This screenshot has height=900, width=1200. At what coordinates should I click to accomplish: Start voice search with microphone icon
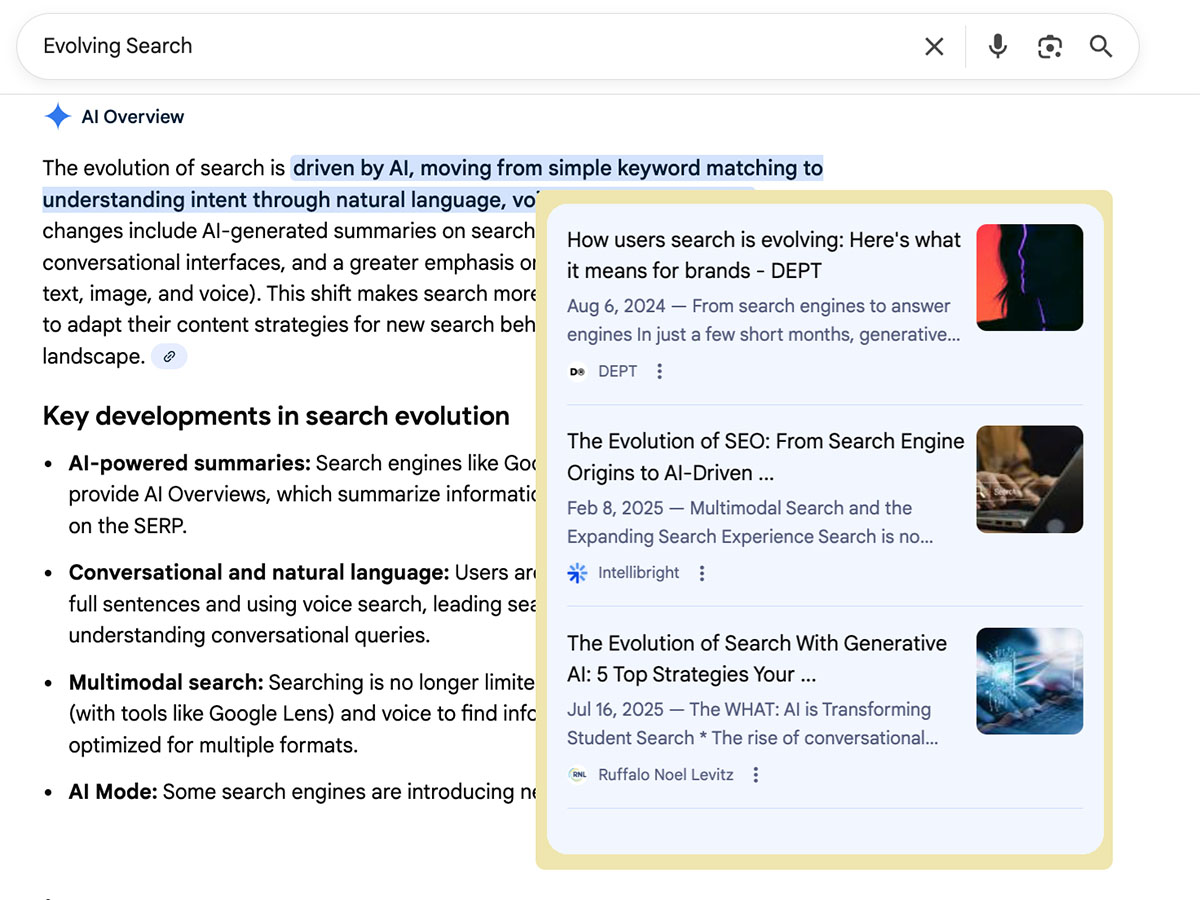click(x=997, y=47)
